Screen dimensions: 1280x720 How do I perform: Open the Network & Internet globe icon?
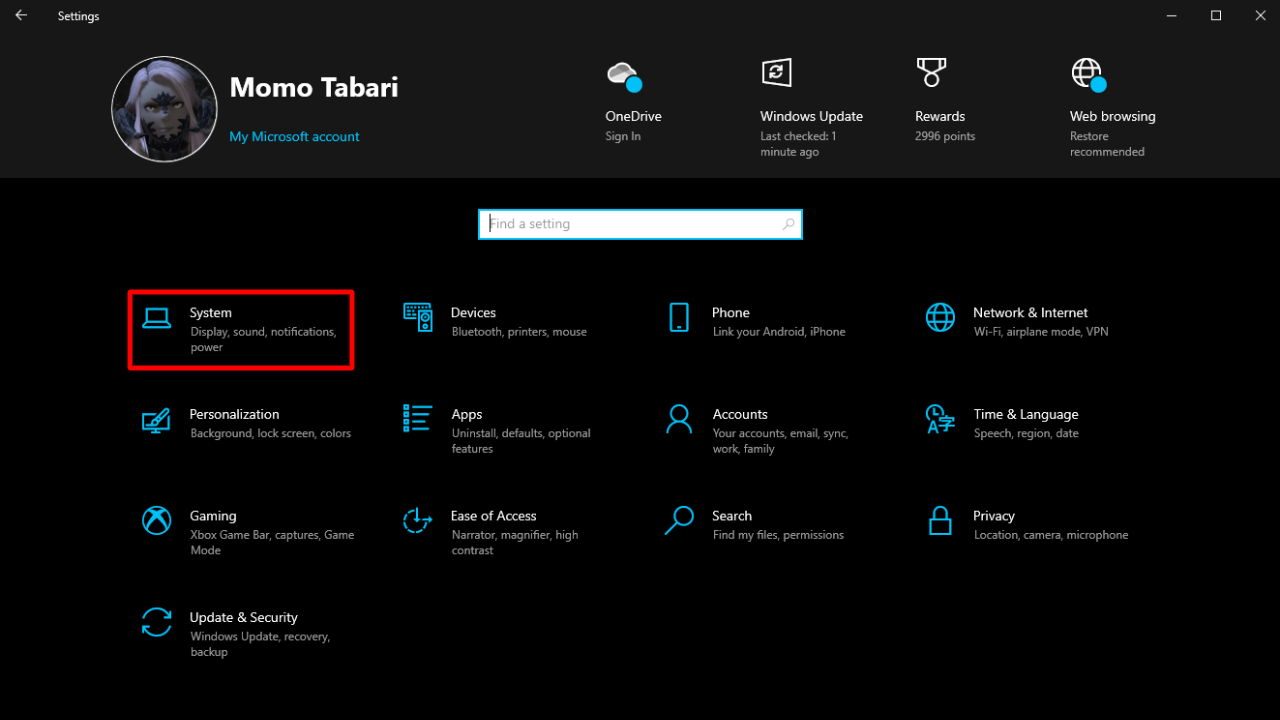coord(940,317)
